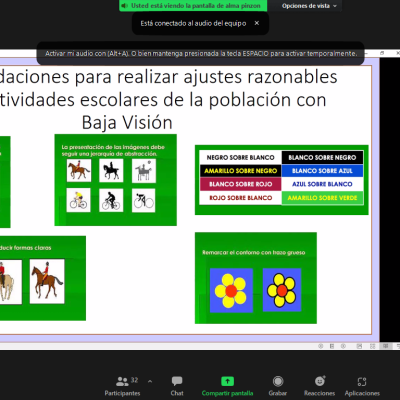Open the Chat panel
This screenshot has height=400, width=400.
(177, 386)
